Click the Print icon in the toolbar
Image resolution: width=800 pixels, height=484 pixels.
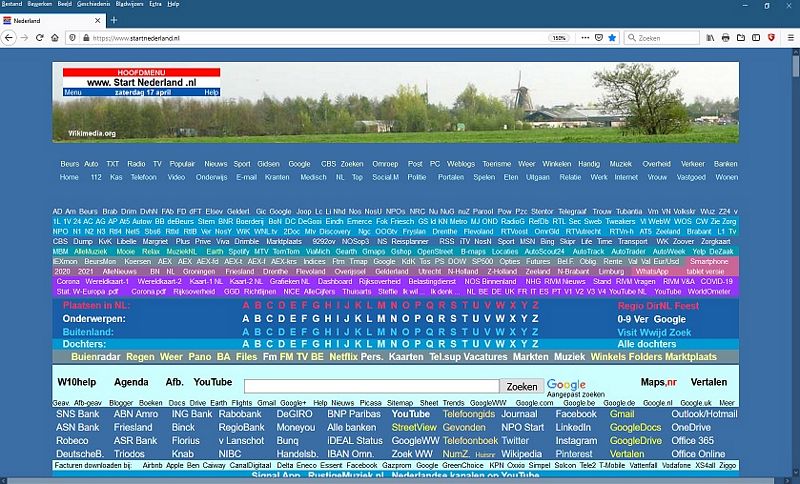726,38
